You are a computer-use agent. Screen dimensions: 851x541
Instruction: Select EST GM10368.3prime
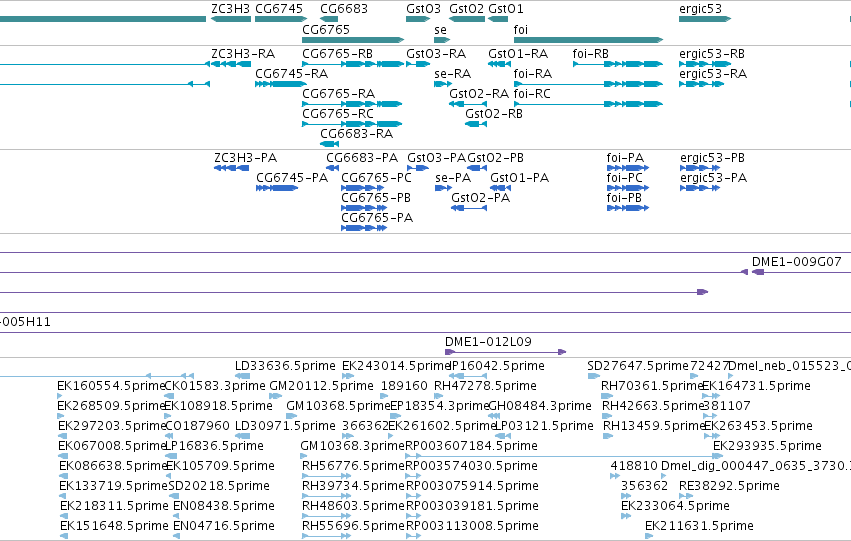(353, 446)
